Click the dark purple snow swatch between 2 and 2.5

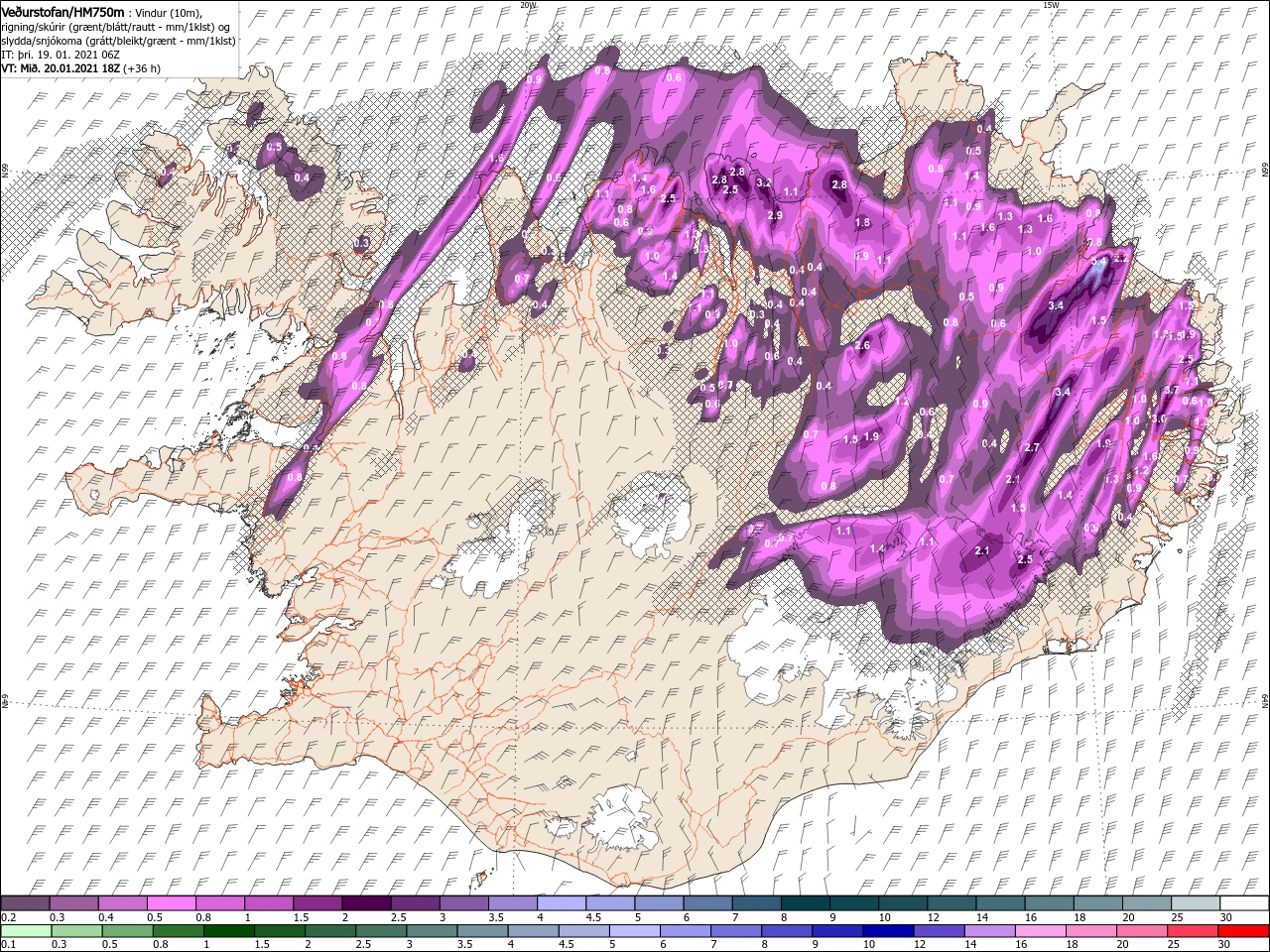point(365,903)
